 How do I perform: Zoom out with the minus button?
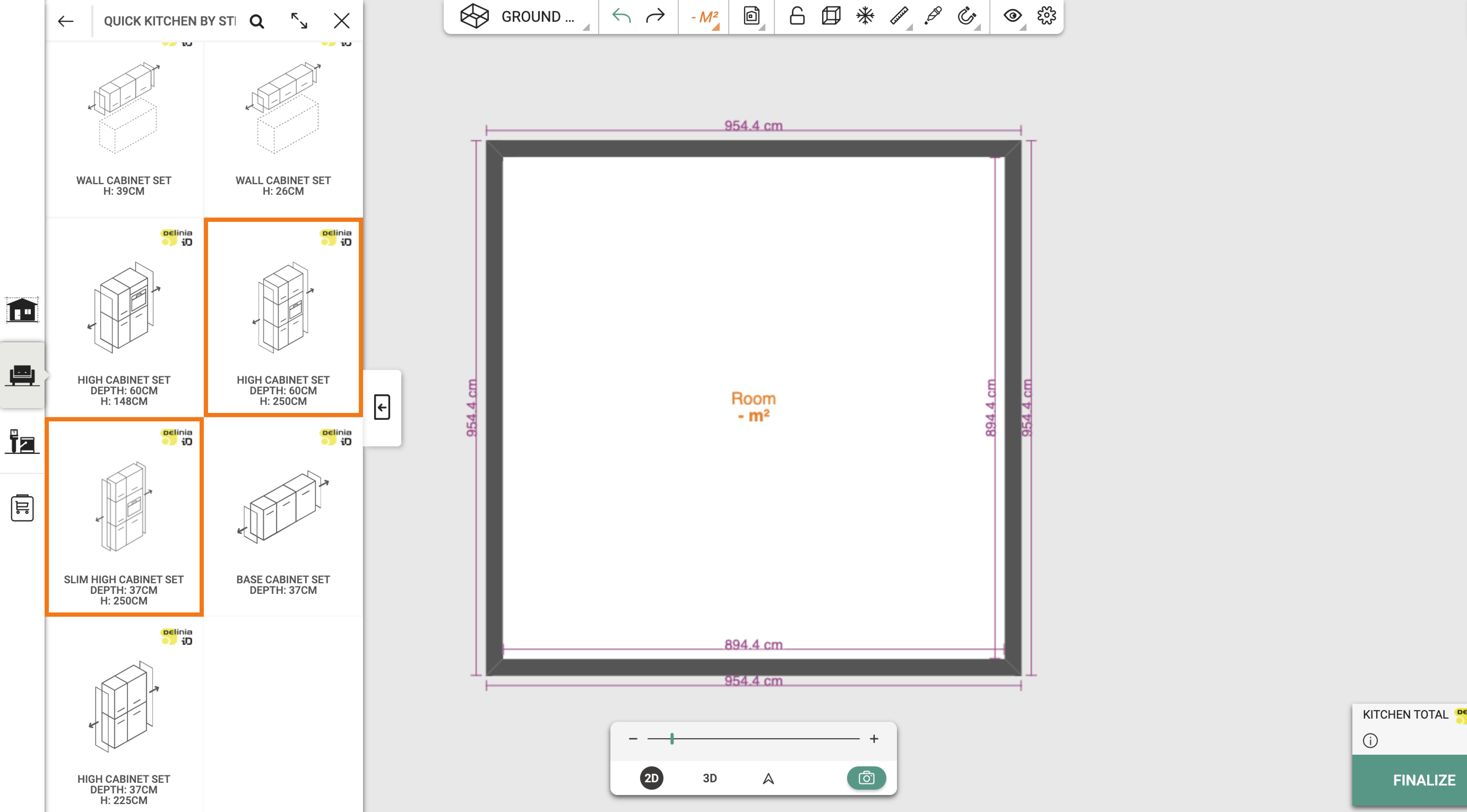(633, 739)
